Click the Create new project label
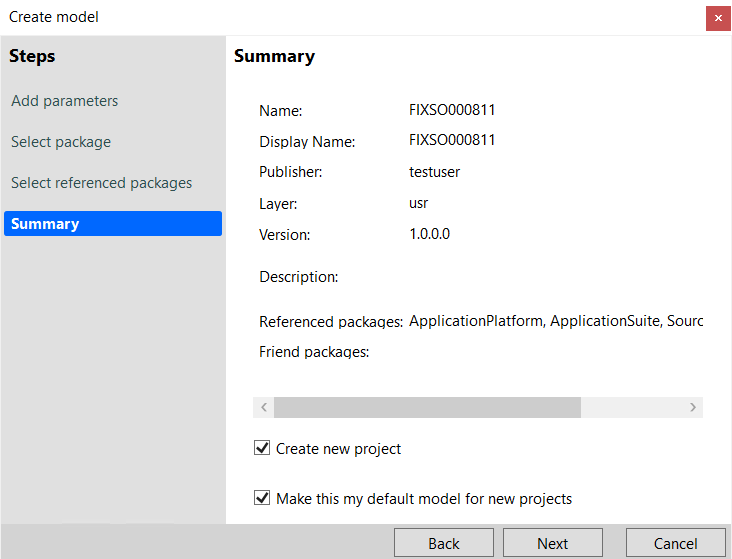The image size is (732, 559). pyautogui.click(x=338, y=449)
